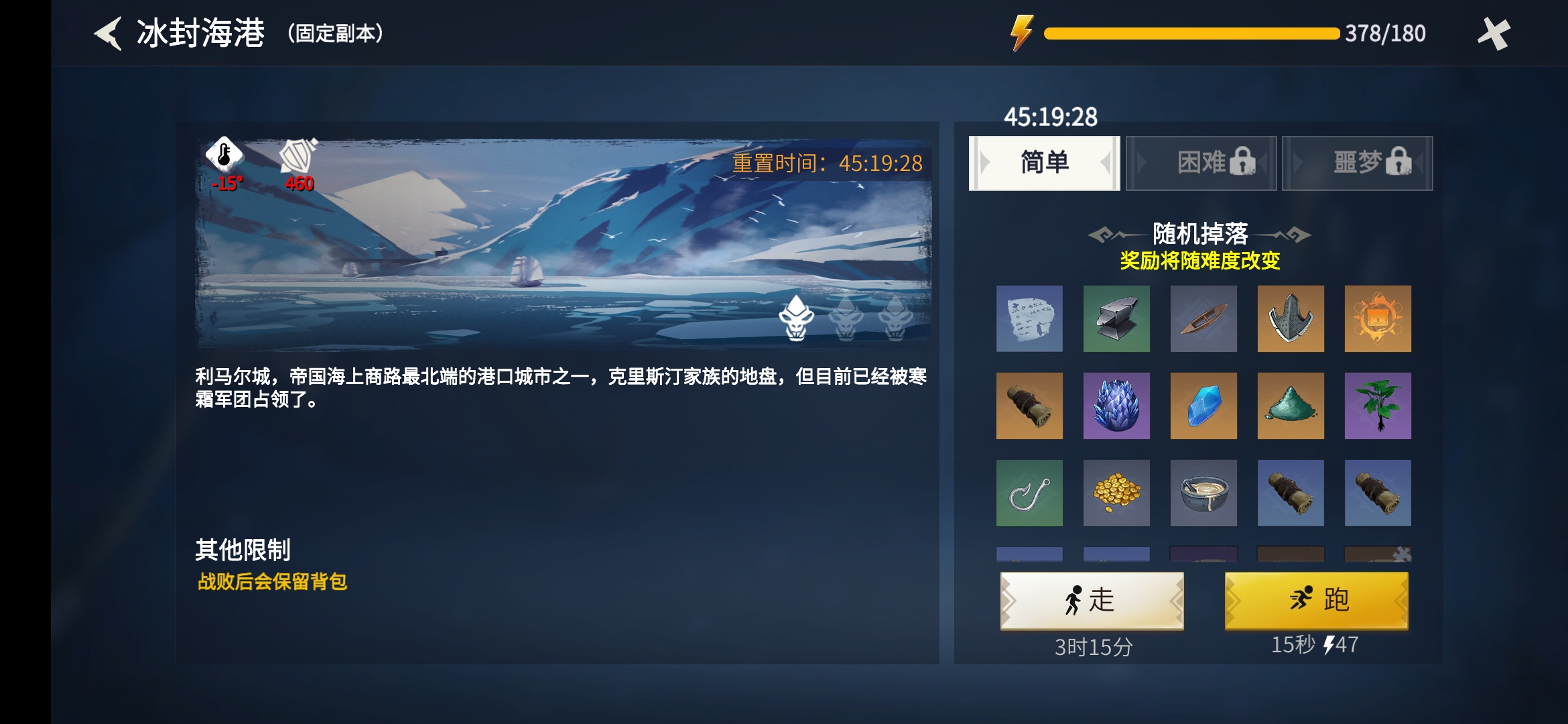Inspect the iron helmet loot item
The height and width of the screenshot is (724, 1568).
1291,318
